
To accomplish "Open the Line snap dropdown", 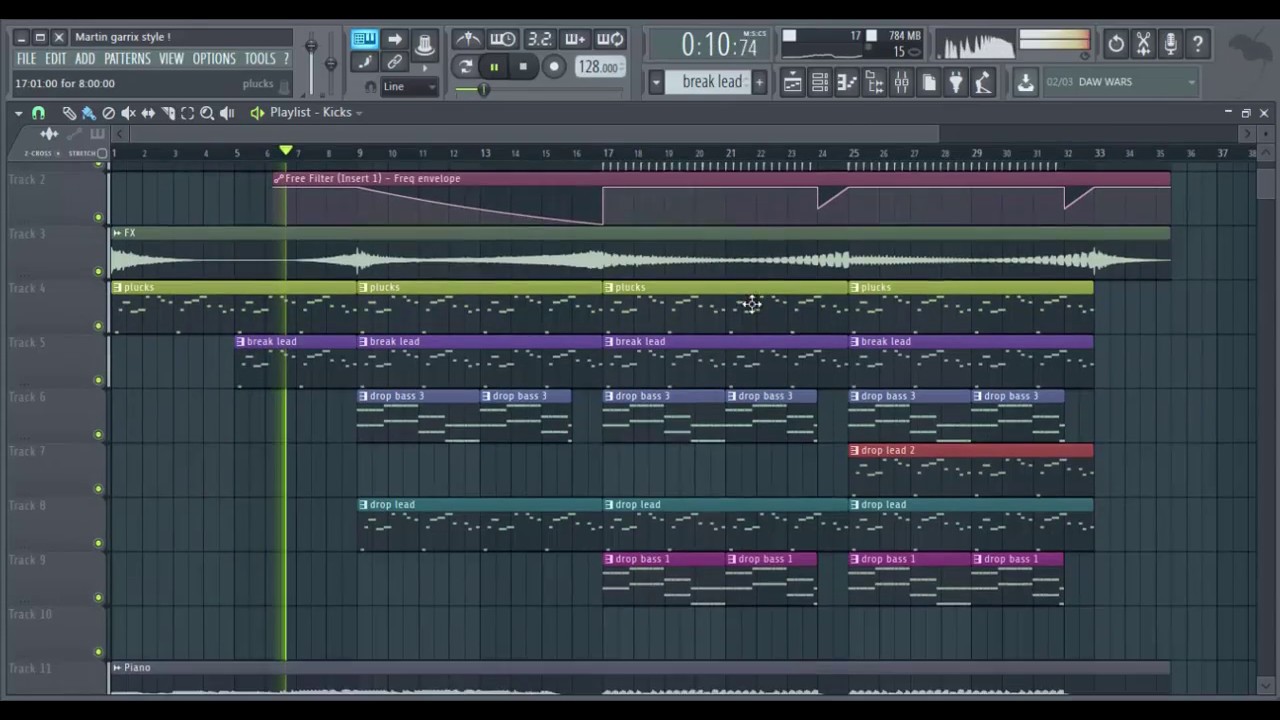I will pyautogui.click(x=410, y=87).
